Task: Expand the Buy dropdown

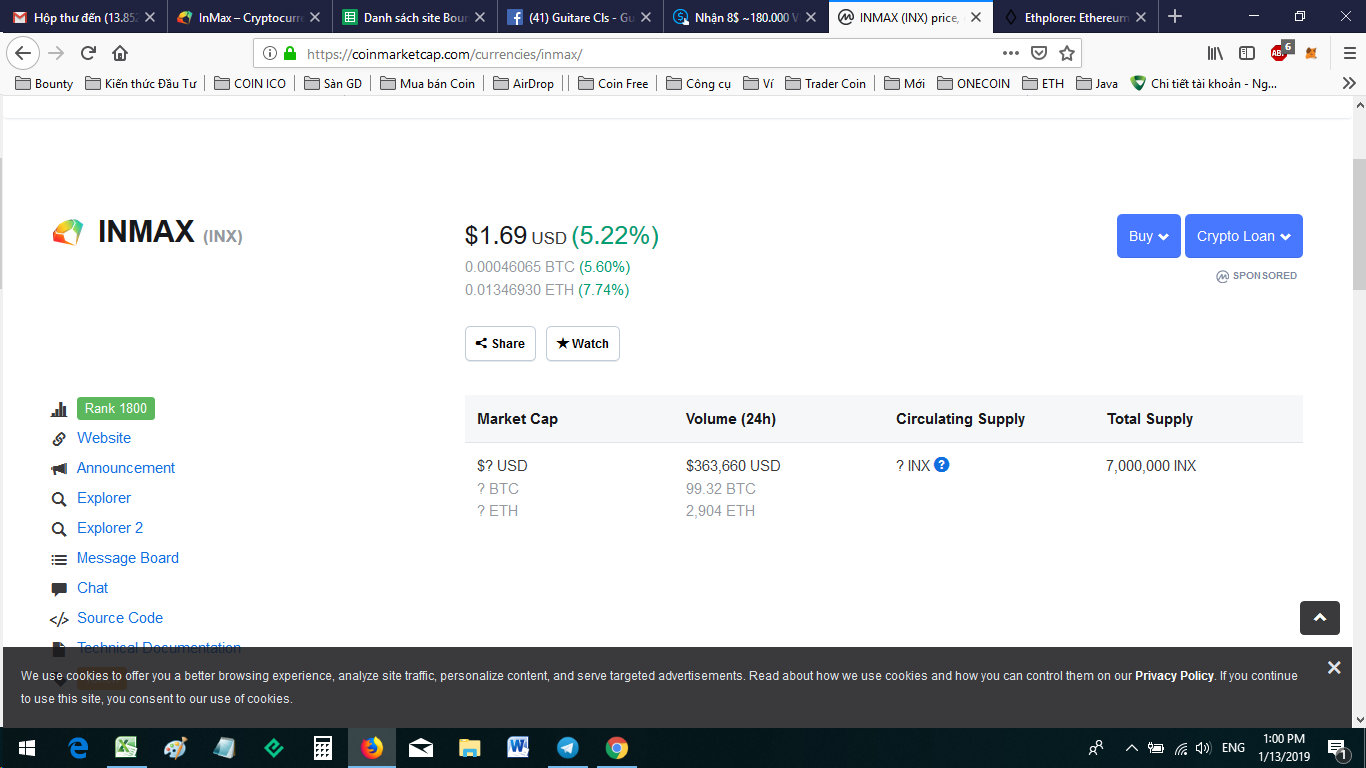Action: click(1149, 236)
